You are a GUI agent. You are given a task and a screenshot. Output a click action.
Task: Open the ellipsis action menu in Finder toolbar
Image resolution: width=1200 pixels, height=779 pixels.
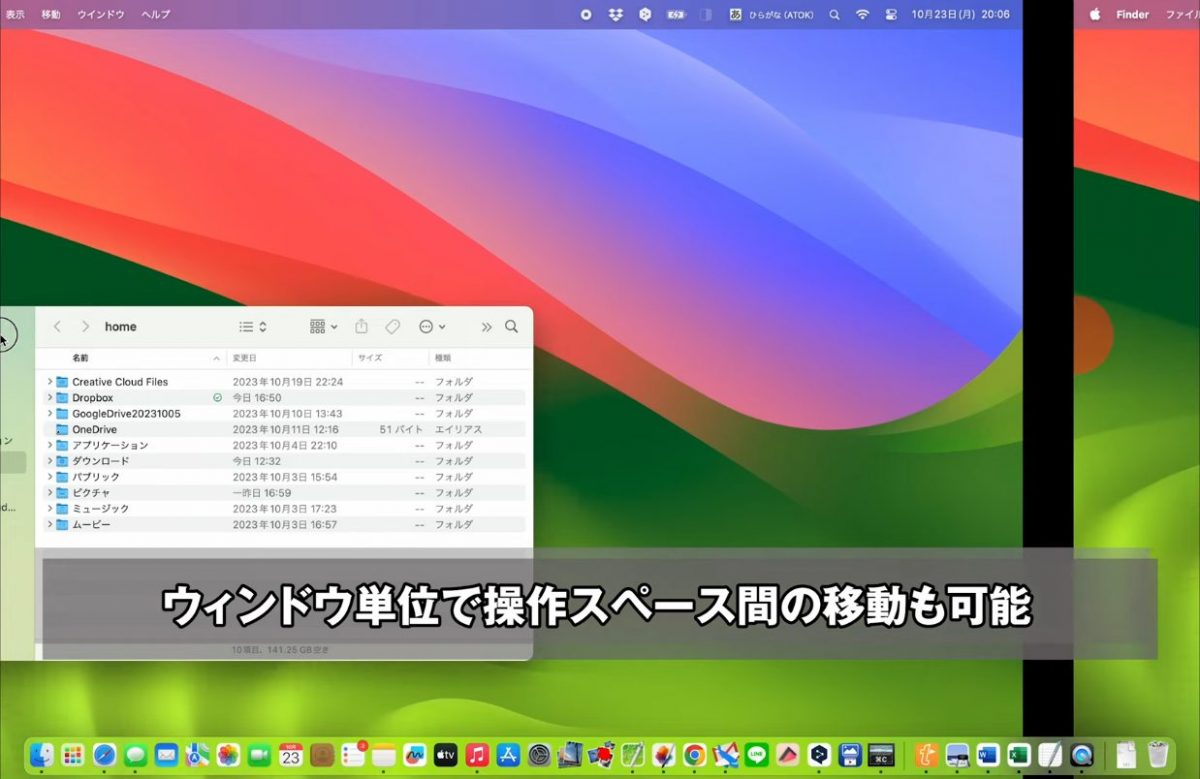tap(432, 327)
